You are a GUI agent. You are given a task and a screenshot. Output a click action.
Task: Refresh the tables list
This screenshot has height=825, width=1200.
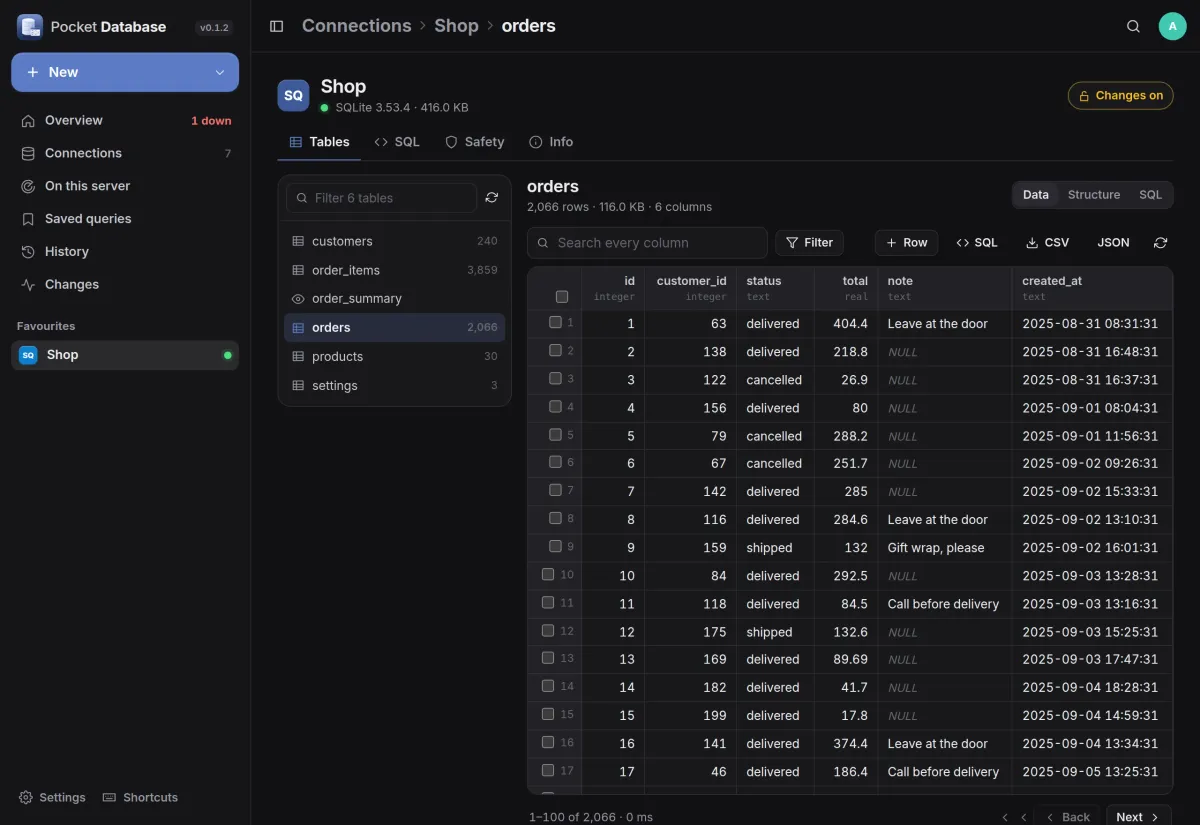[x=491, y=198]
